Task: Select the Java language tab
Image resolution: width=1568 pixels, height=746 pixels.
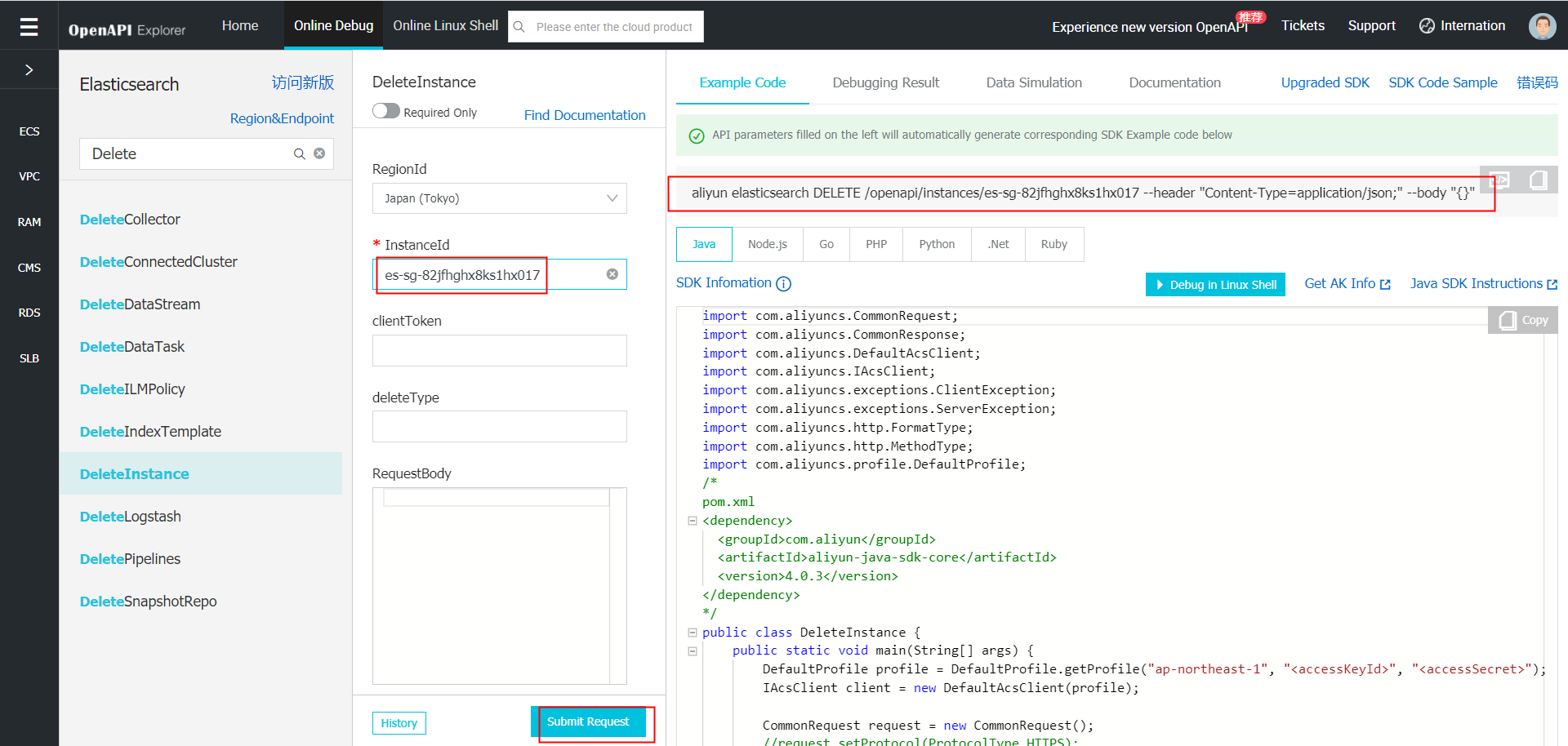Action: coord(704,244)
